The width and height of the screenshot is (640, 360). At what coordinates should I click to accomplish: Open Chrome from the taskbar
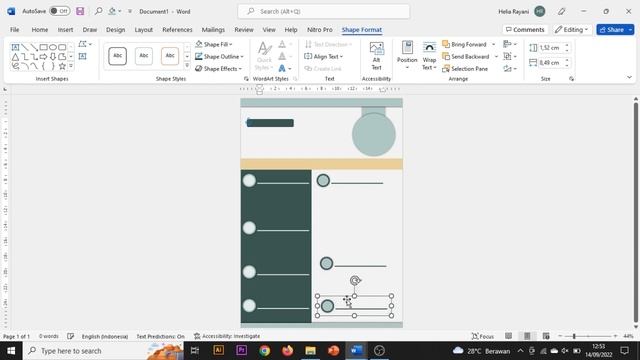coord(264,351)
